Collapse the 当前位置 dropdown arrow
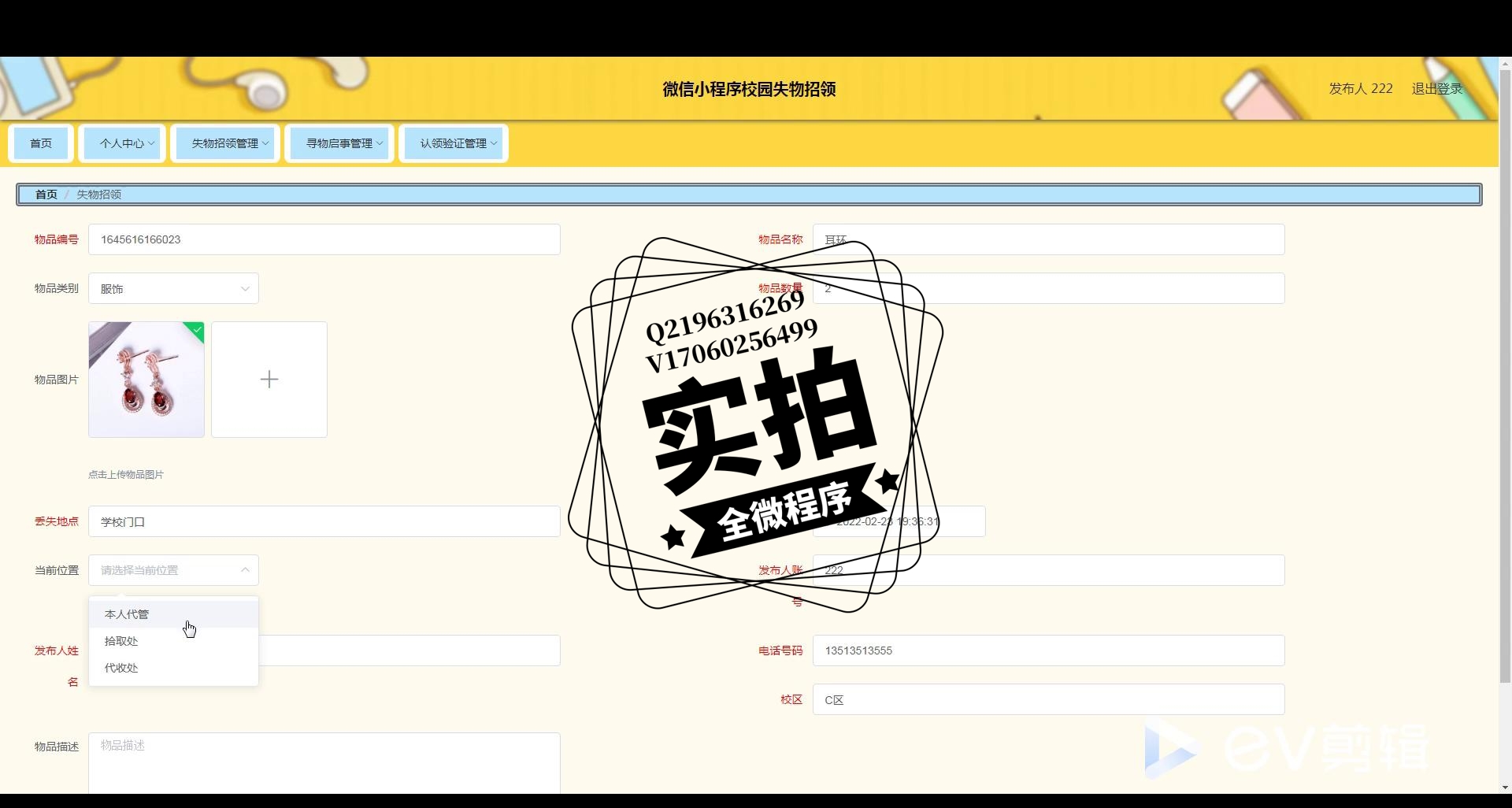This screenshot has width=1512, height=808. coord(245,570)
